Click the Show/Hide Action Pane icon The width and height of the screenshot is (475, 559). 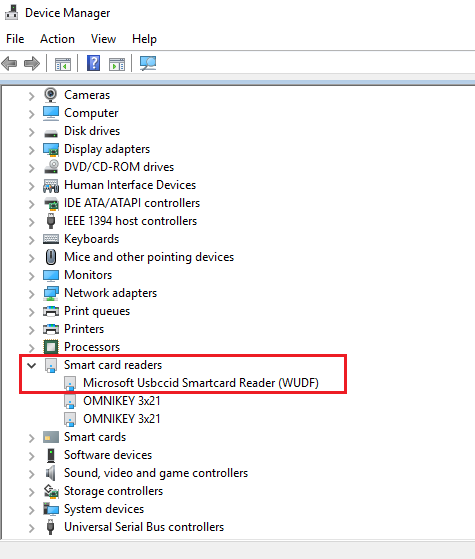coord(117,64)
